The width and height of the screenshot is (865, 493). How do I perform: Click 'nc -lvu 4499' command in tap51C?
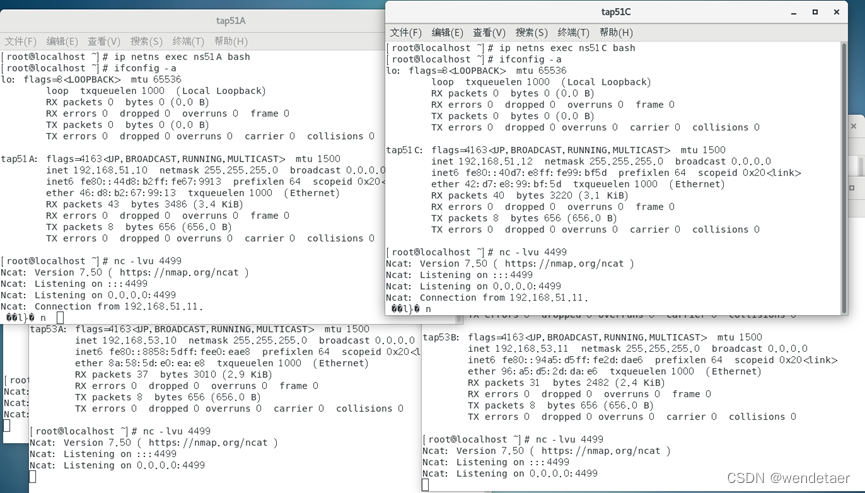click(x=533, y=252)
